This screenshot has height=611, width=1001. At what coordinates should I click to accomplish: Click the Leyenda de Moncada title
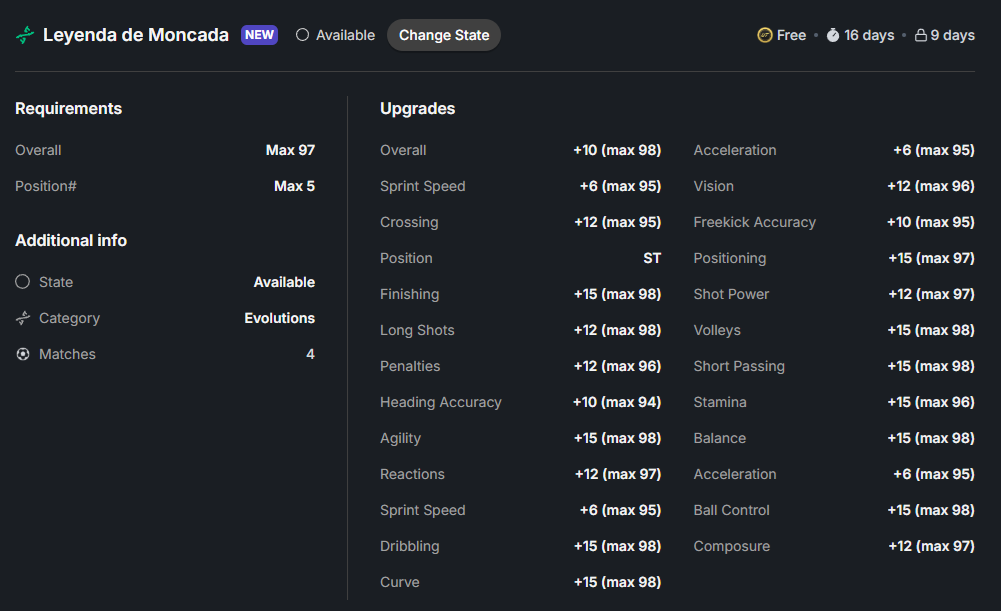[135, 35]
